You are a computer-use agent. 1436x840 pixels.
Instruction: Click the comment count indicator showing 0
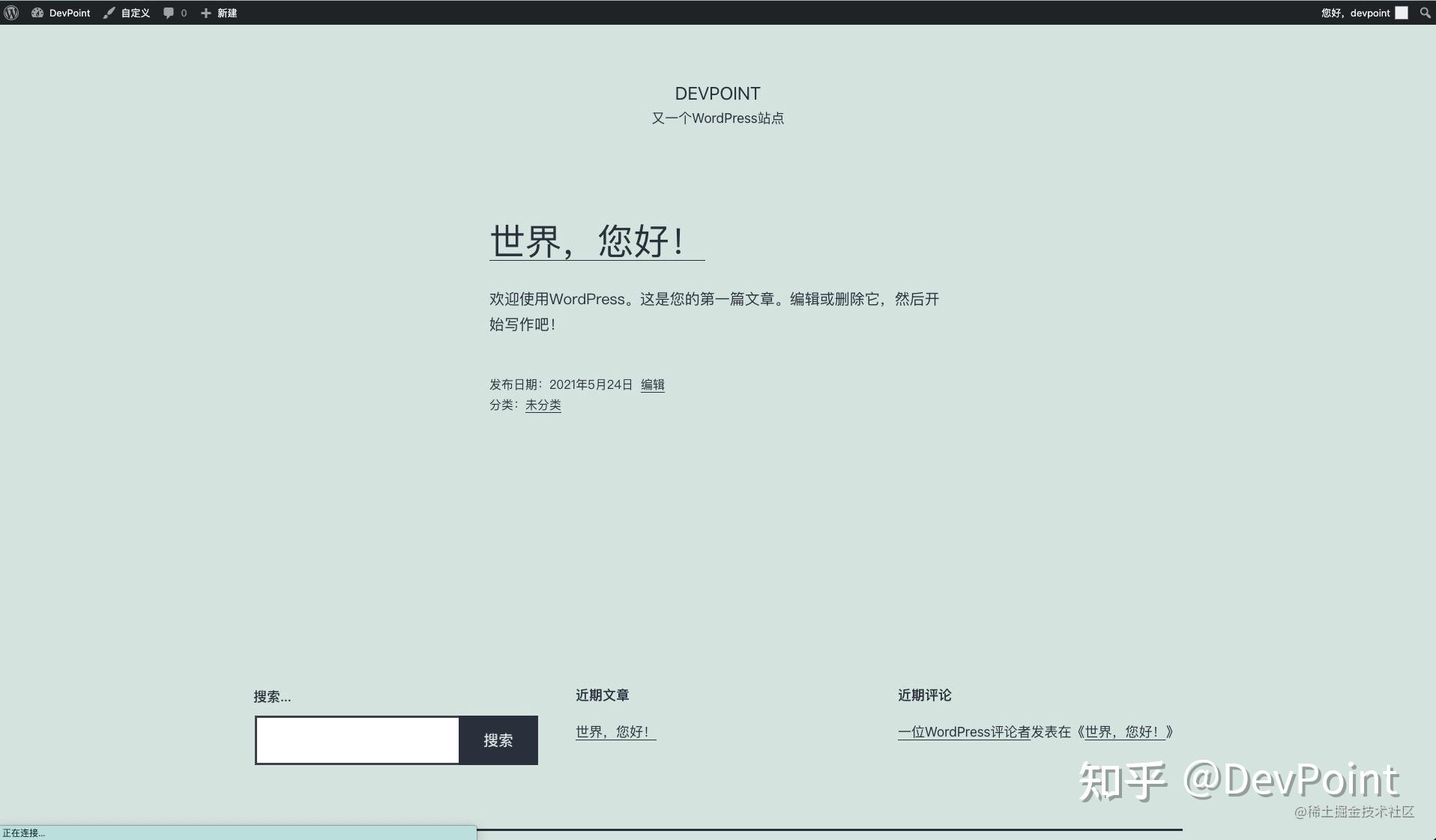(183, 13)
